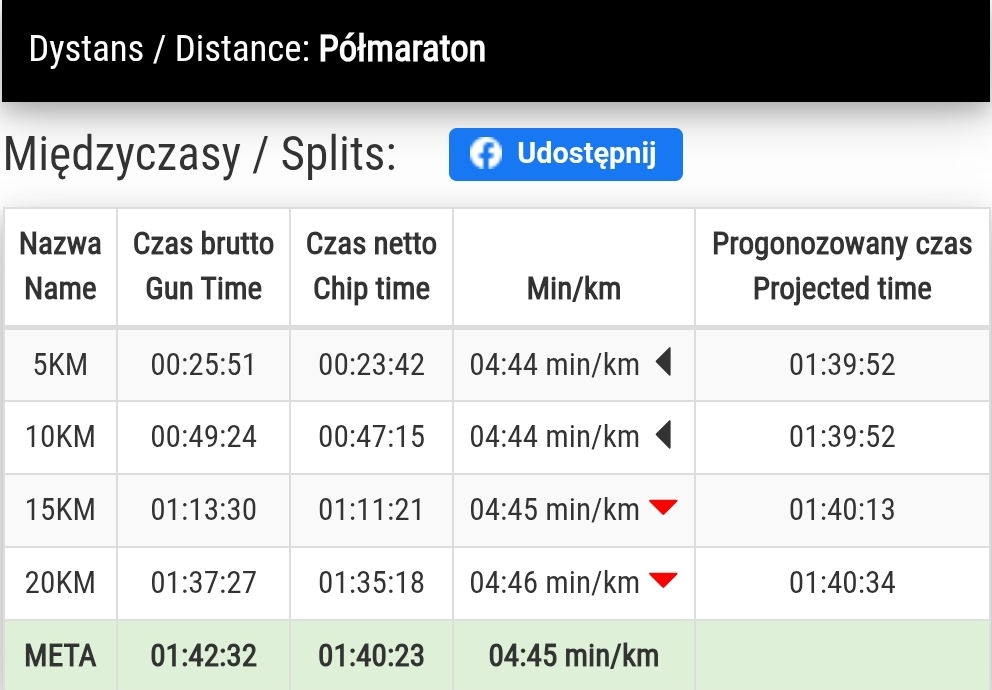Click the Czas brutto Gun Time header
The width and height of the screenshot is (992, 690).
[x=203, y=266]
